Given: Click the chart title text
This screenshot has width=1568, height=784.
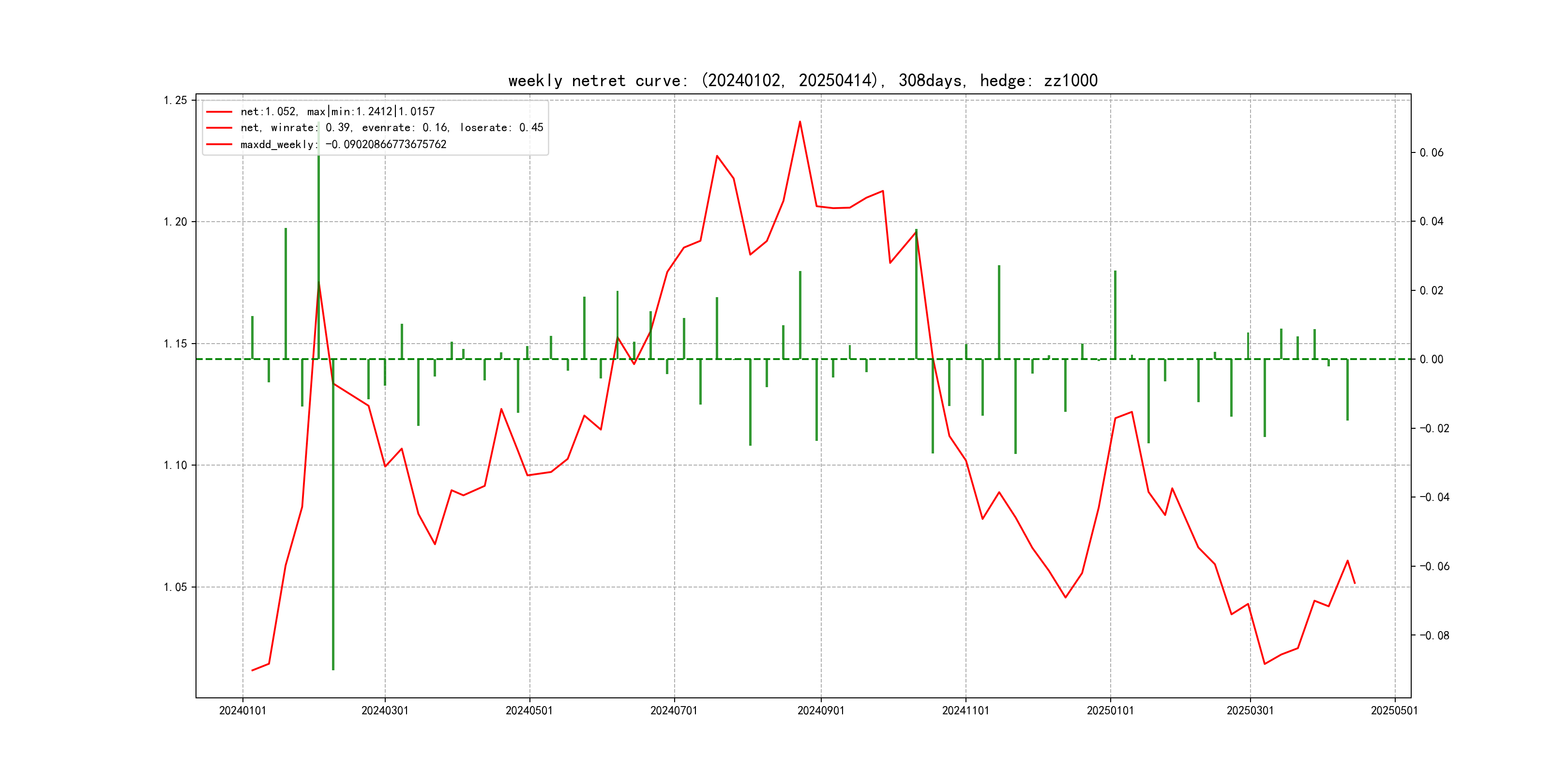Looking at the screenshot, I should (x=802, y=80).
